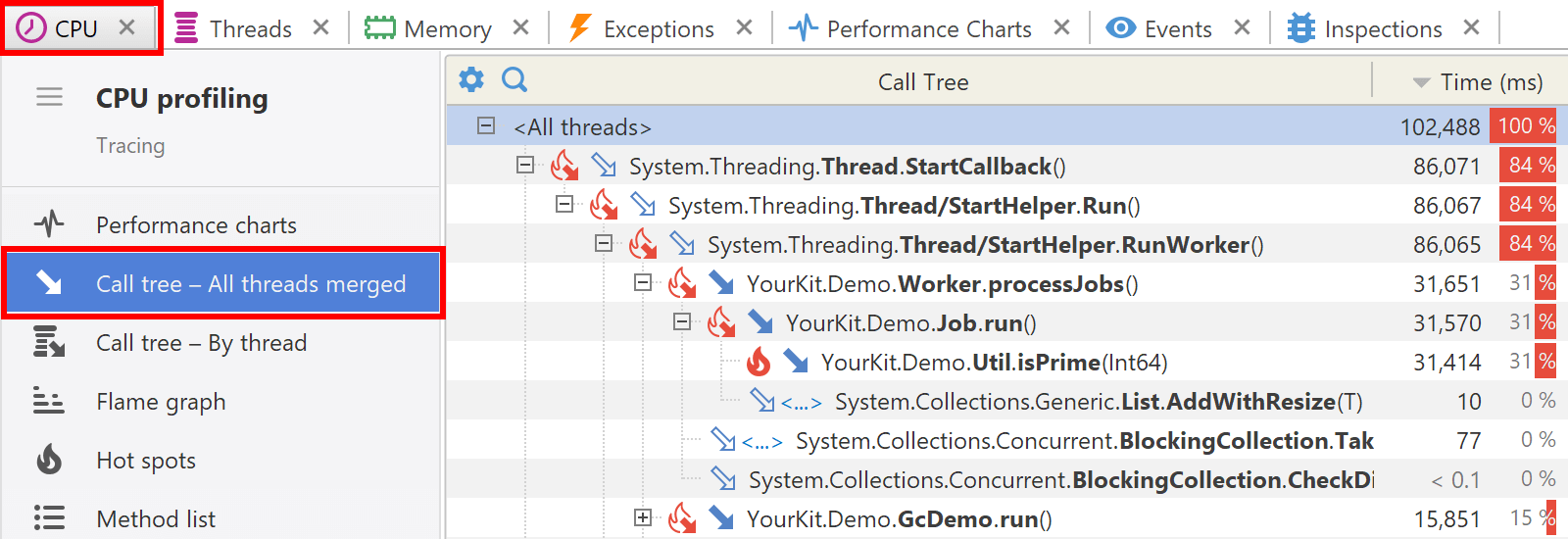Click the 102,488 time value
Image resolution: width=1568 pixels, height=539 pixels.
[1440, 127]
